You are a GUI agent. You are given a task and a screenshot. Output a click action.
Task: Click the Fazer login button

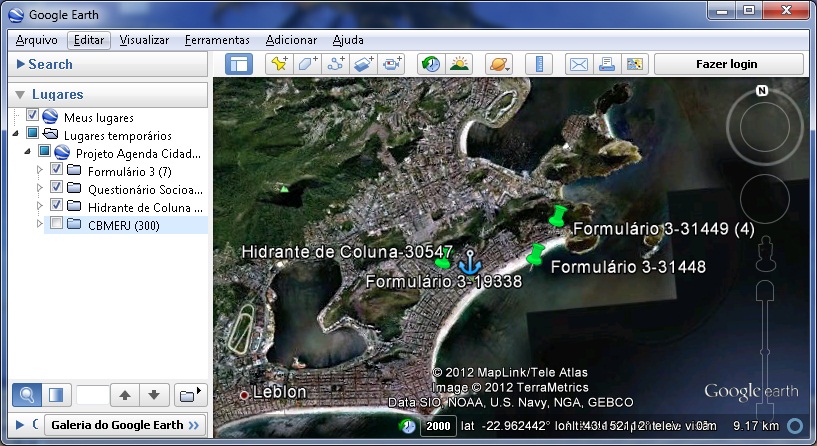click(728, 64)
